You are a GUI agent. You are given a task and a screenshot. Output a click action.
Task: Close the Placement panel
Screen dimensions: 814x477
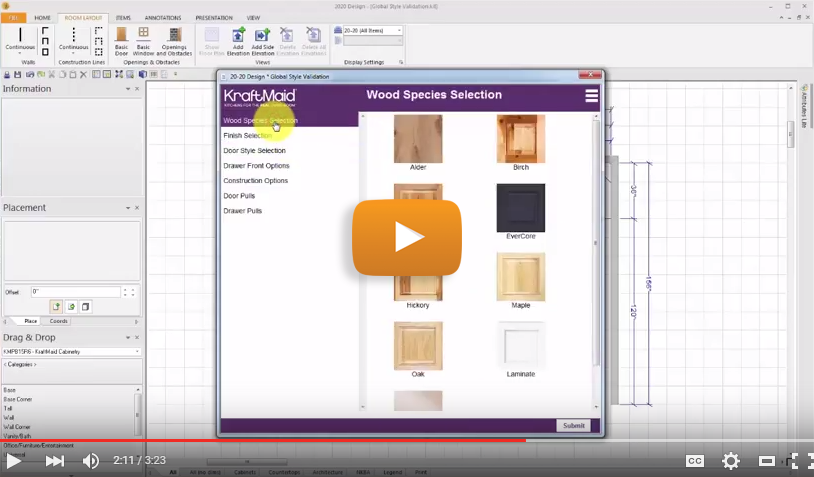[x=137, y=208]
